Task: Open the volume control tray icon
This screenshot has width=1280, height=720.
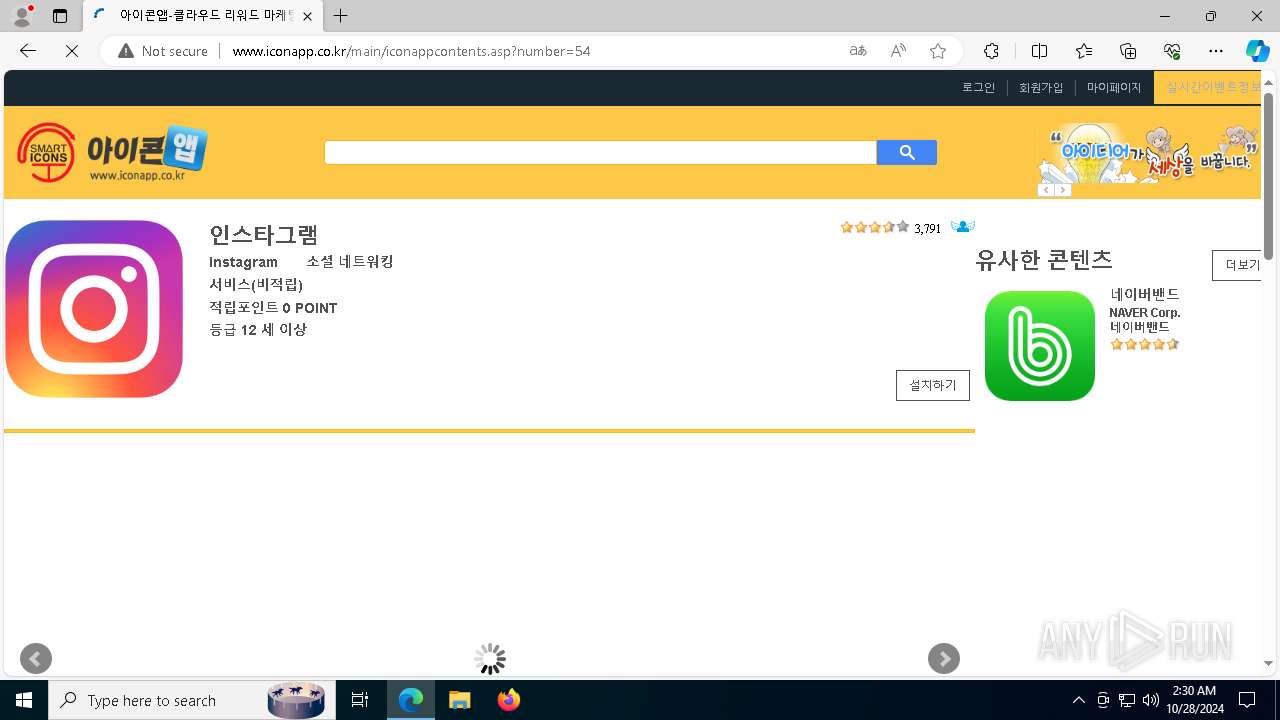Action: coord(1150,700)
